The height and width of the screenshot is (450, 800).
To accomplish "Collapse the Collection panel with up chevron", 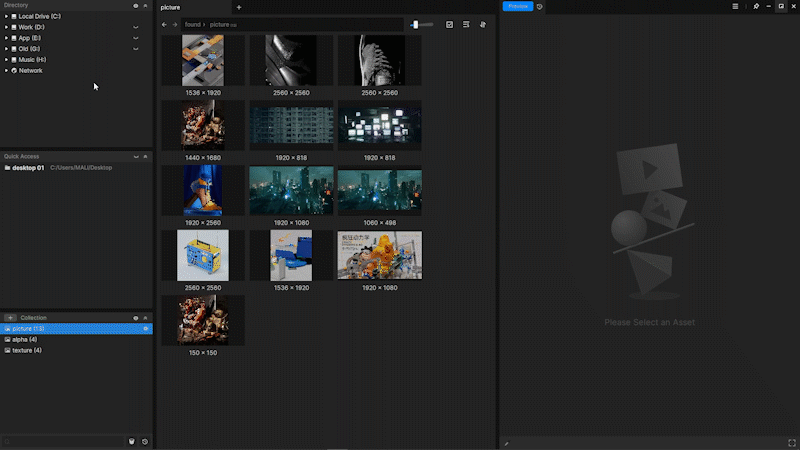I will (x=145, y=318).
